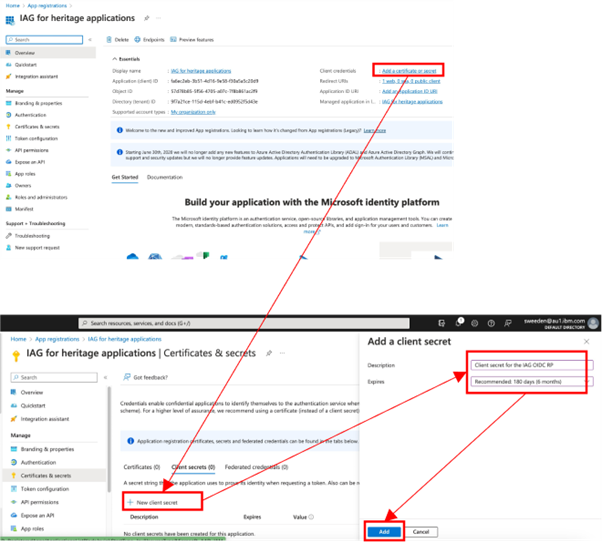Click the Home breadcrumb in the lower pane
The width and height of the screenshot is (602, 543).
point(18,339)
